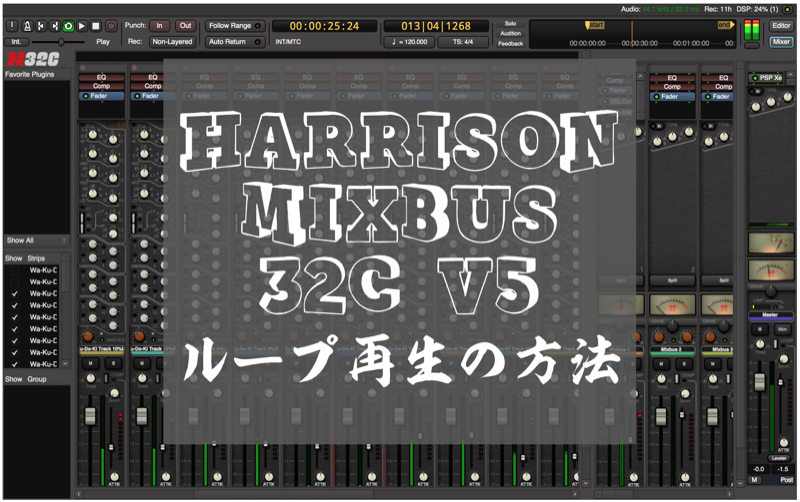The height and width of the screenshot is (502, 800).
Task: Open the Int. sync source dropdown
Action: point(17,42)
